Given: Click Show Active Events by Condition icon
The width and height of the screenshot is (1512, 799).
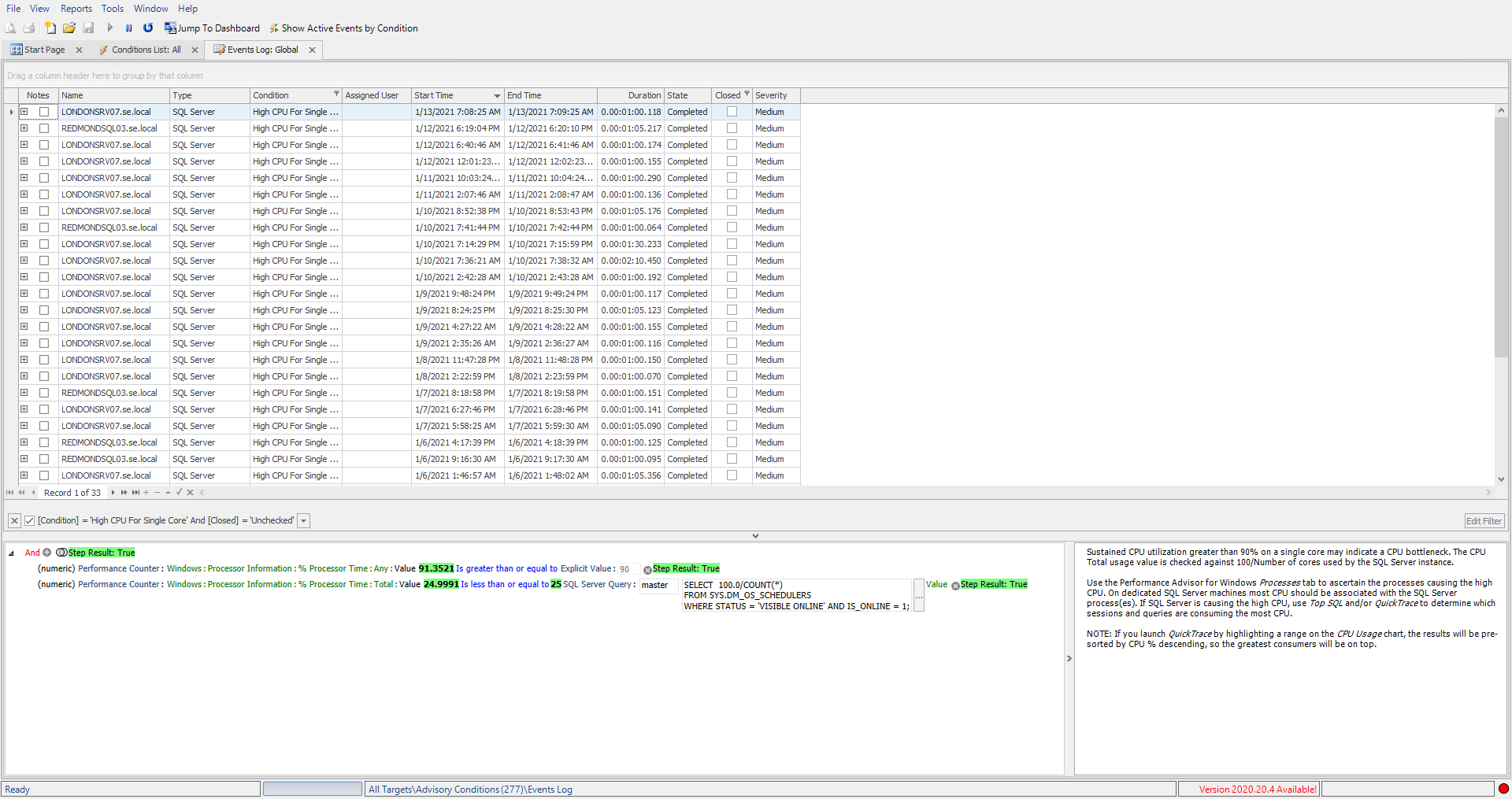Looking at the screenshot, I should [274, 28].
